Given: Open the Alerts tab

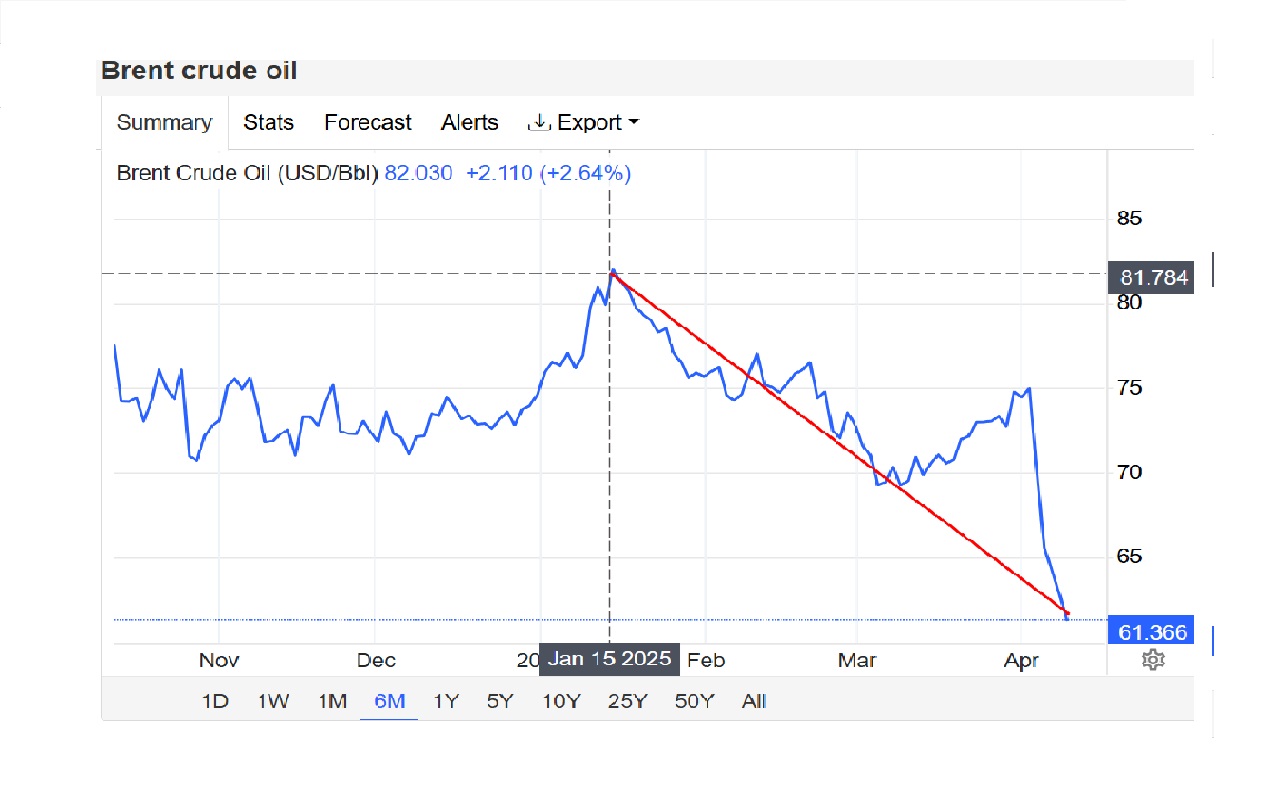Looking at the screenshot, I should tap(469, 123).
